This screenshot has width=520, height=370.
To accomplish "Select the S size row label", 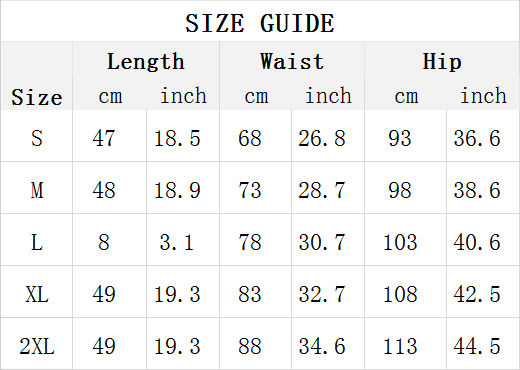I will [37, 138].
